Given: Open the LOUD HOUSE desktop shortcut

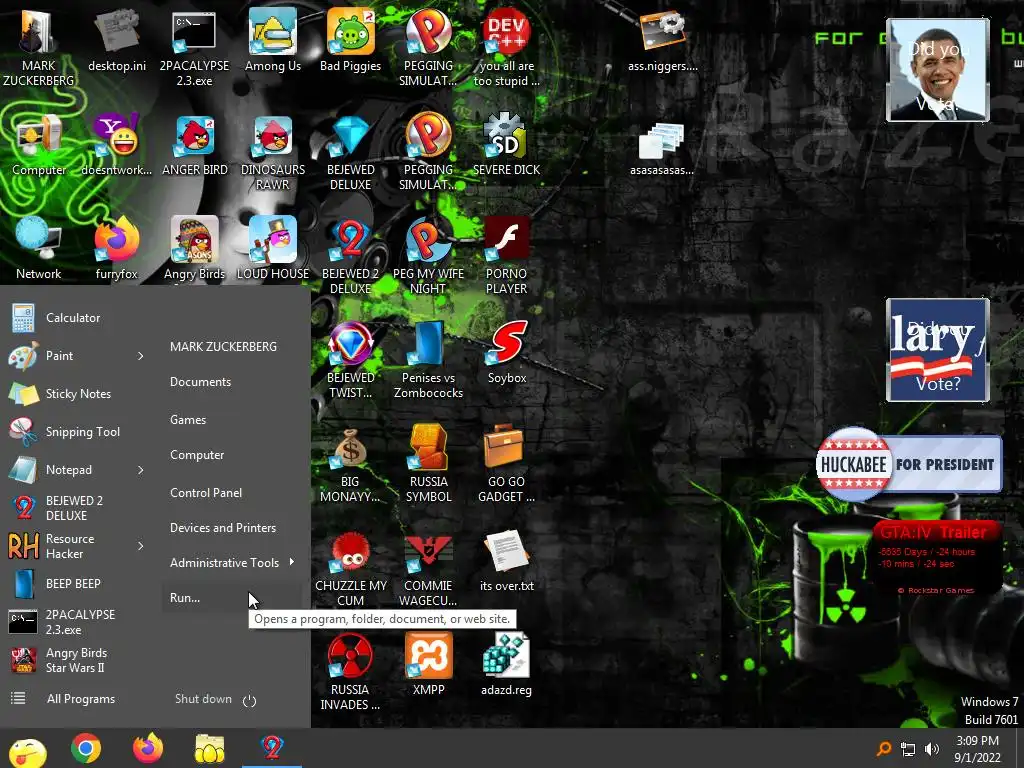Looking at the screenshot, I should [x=273, y=249].
